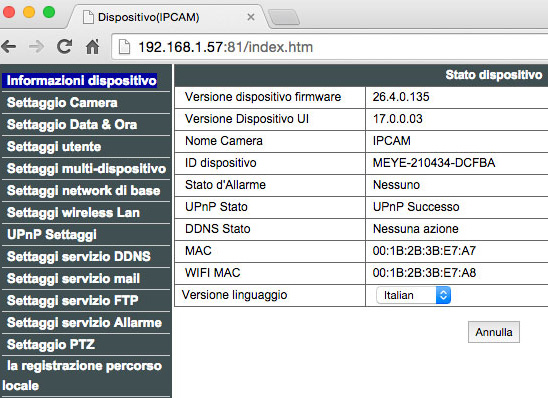
Task: Open Informazioni dispositivo in the sidebar
Action: [x=81, y=80]
